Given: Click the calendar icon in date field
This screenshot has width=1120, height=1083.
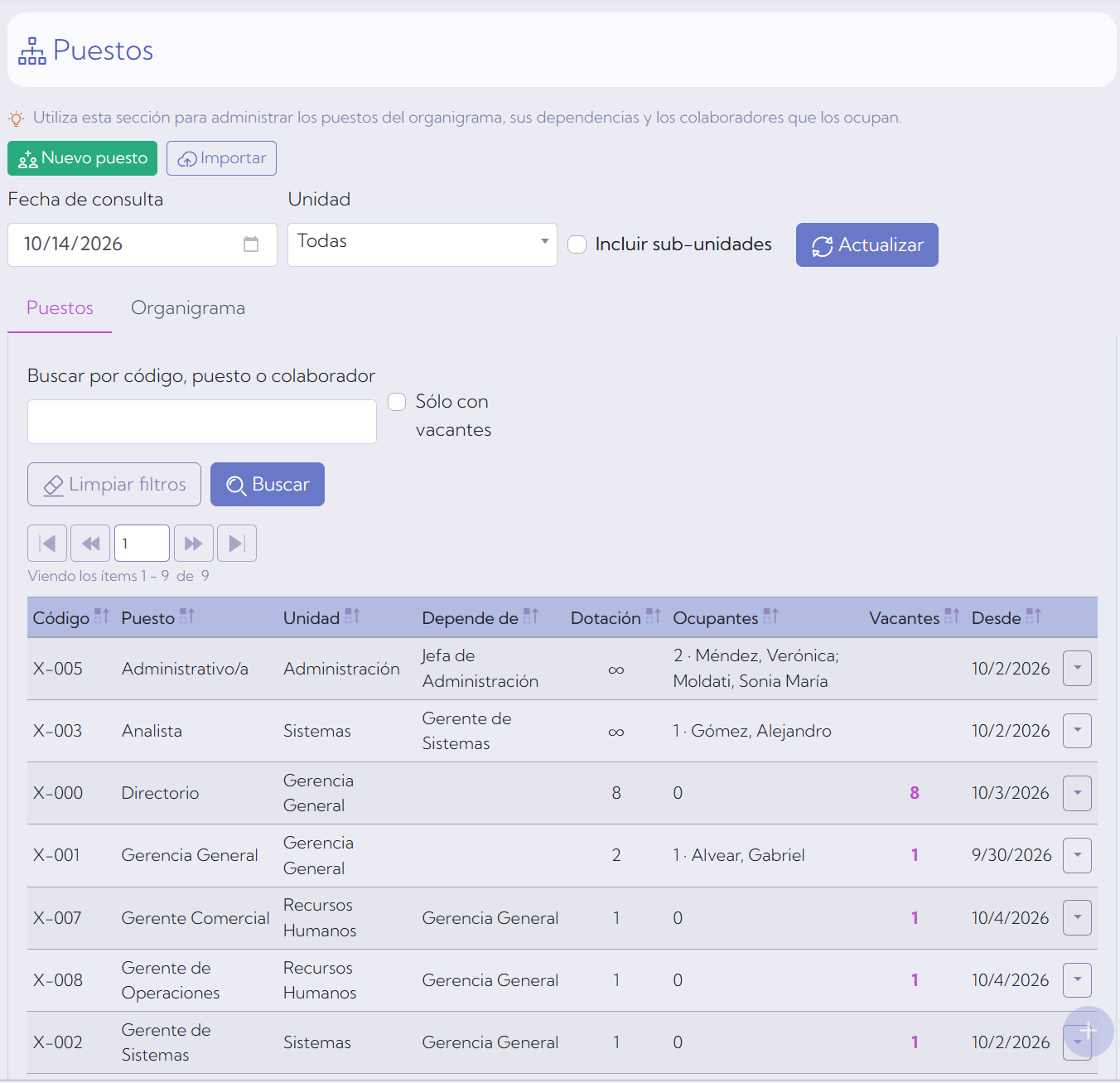Looking at the screenshot, I should pos(251,244).
